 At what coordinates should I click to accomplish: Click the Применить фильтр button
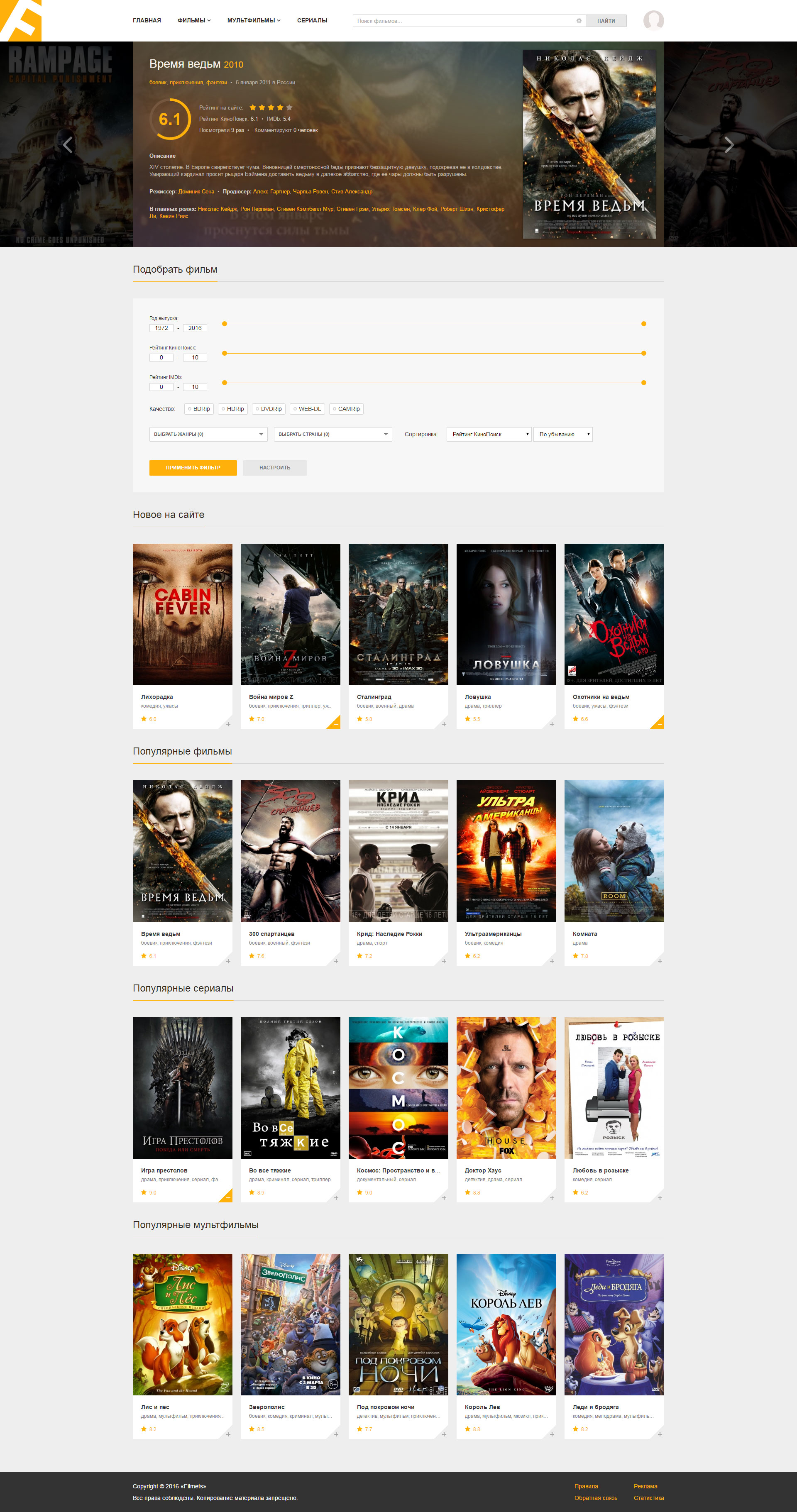coord(193,468)
